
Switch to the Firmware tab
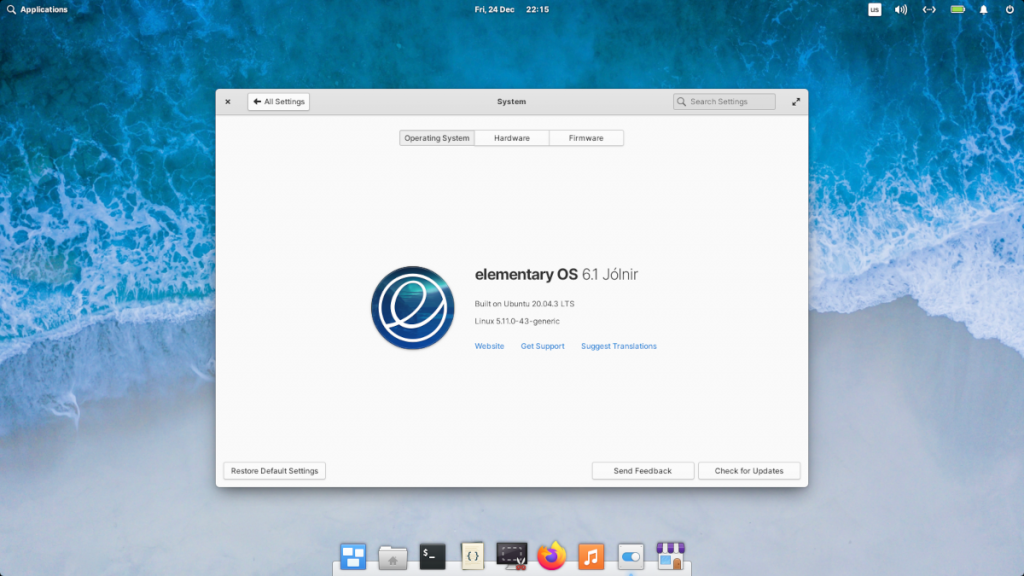coord(586,137)
